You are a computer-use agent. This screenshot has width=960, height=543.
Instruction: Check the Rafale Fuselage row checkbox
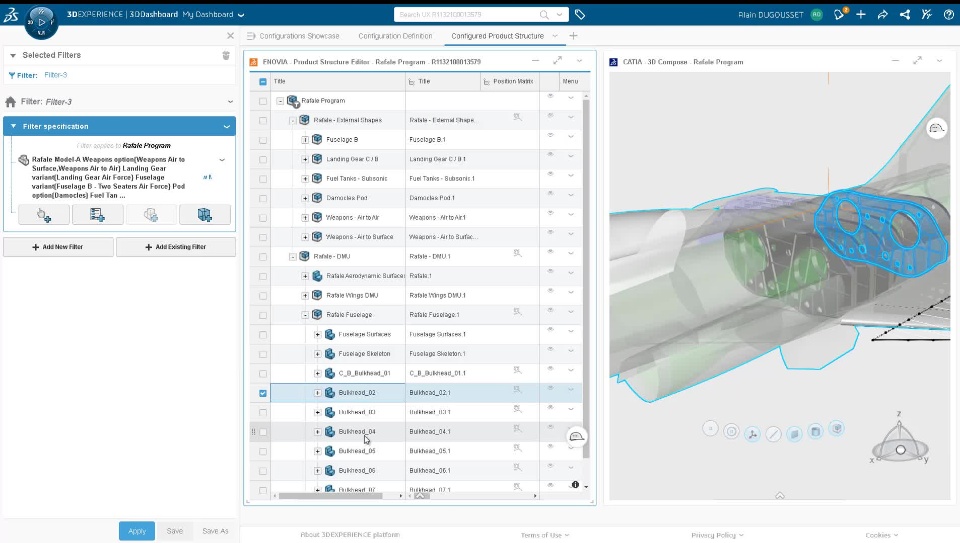(x=263, y=315)
